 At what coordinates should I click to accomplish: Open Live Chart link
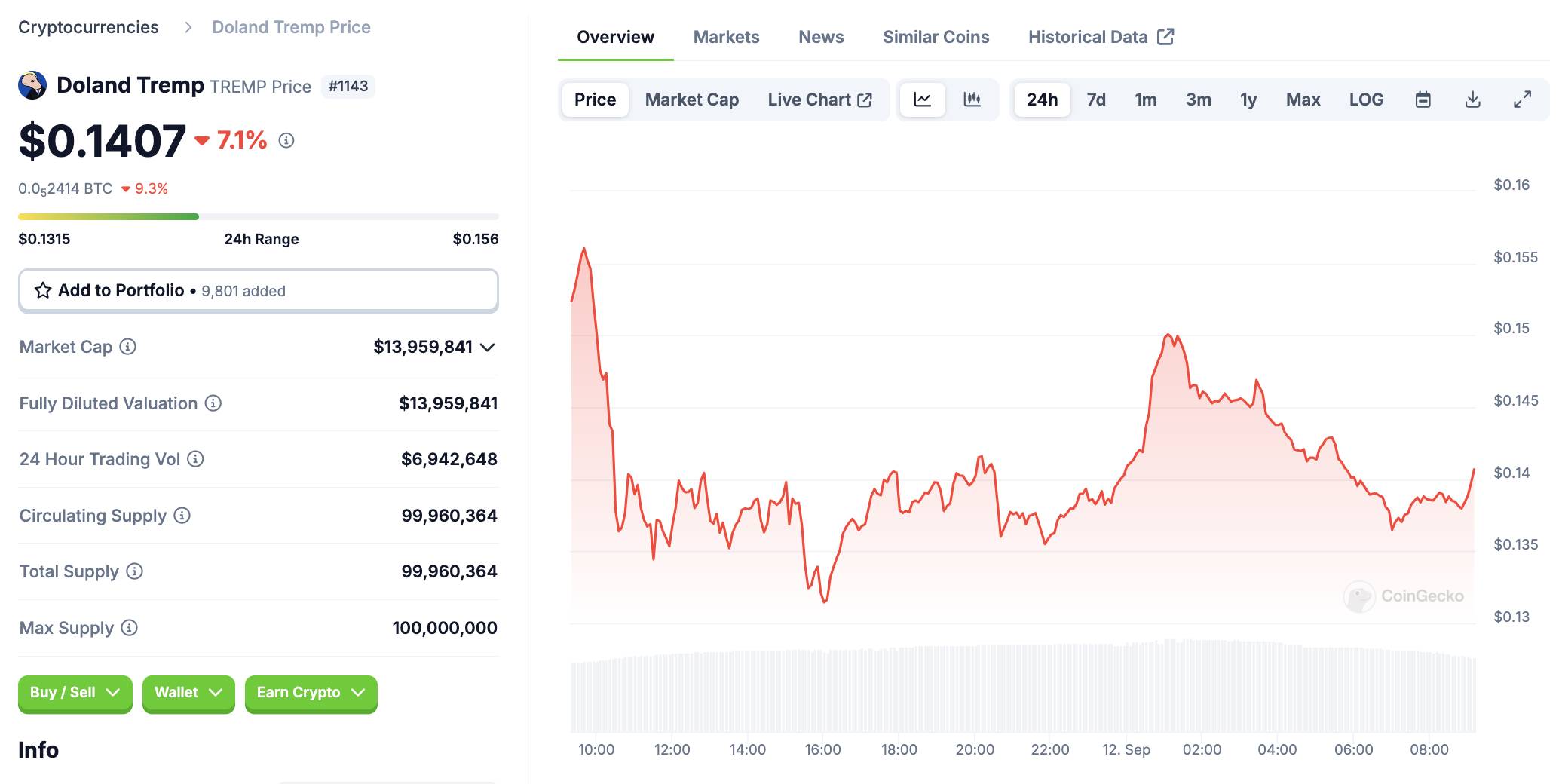pyautogui.click(x=819, y=100)
